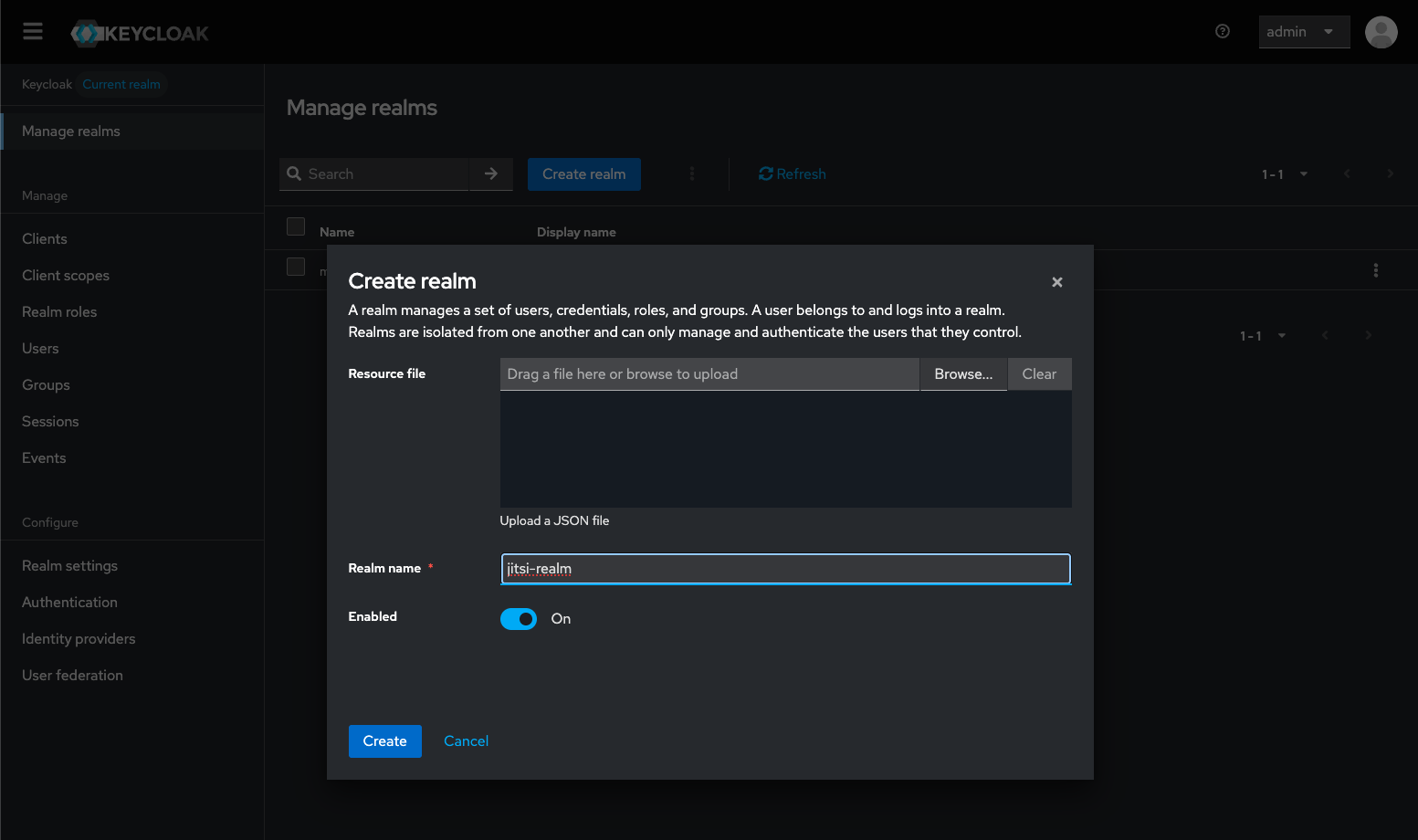This screenshot has width=1418, height=840.
Task: Open bottom pagination 1-1 dropdown
Action: 1263,336
